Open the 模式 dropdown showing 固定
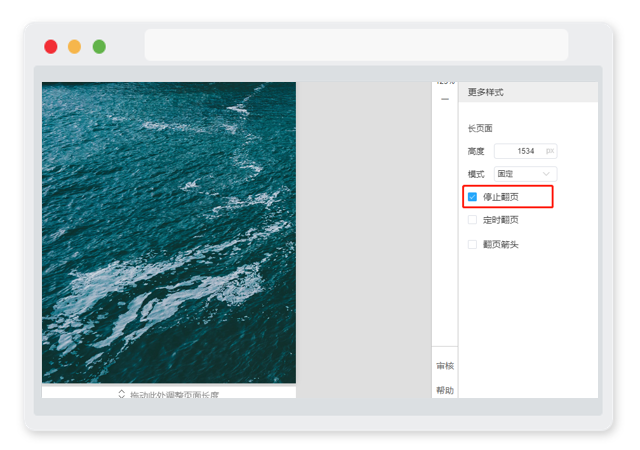The height and width of the screenshot is (450, 640). coord(525,174)
